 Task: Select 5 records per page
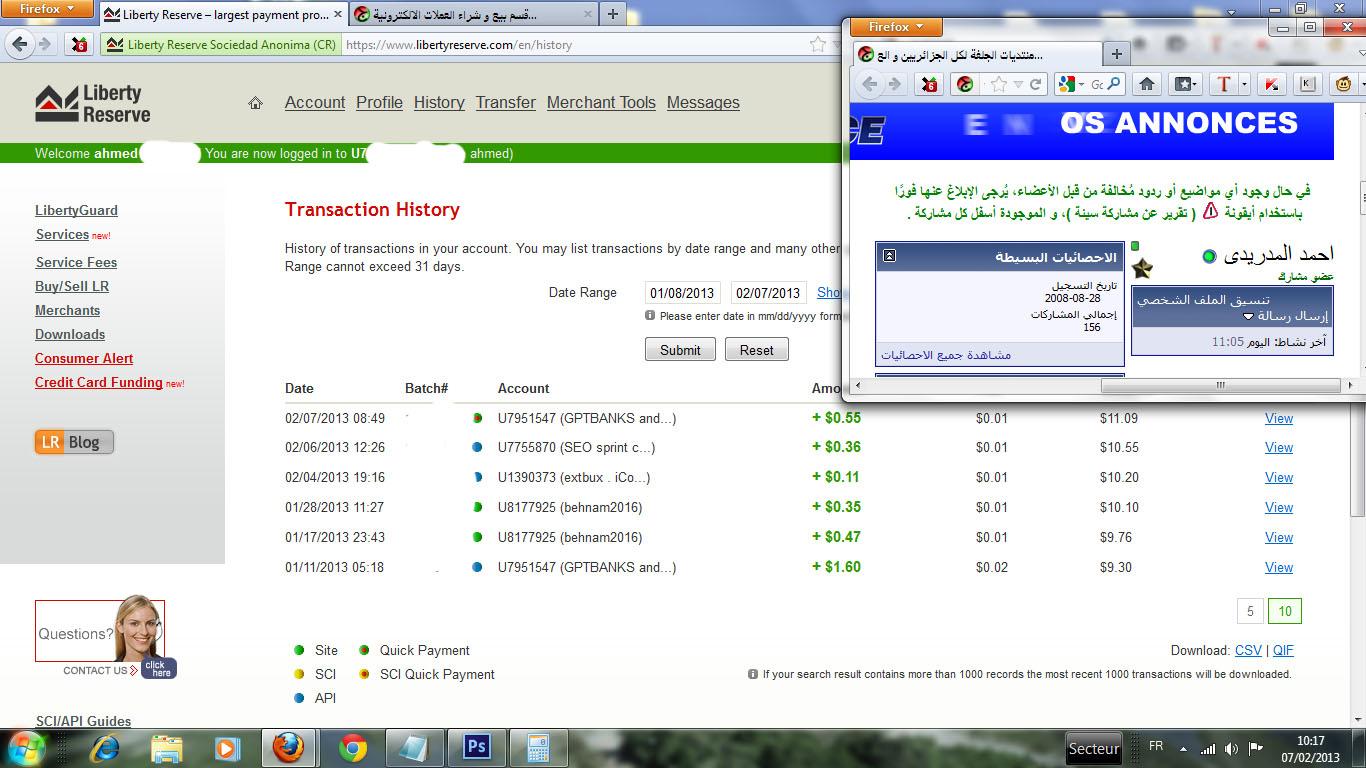tap(1249, 611)
